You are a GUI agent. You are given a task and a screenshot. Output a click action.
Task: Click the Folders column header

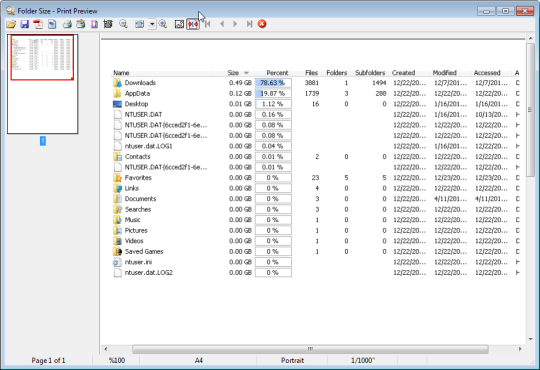tap(336, 73)
